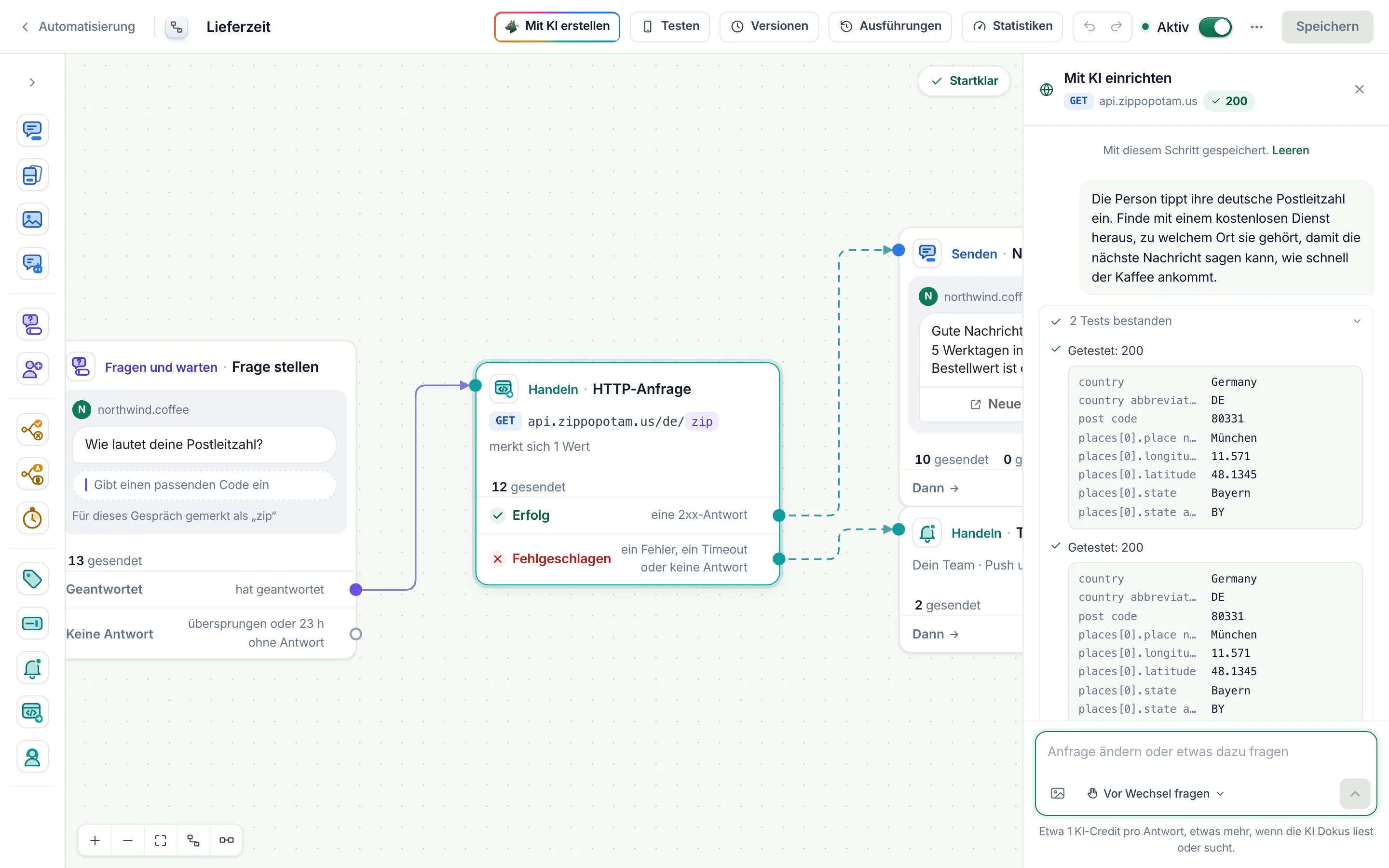Open the Vor Wechsel fragen dropdown
The image size is (1389, 868).
[x=1156, y=793]
